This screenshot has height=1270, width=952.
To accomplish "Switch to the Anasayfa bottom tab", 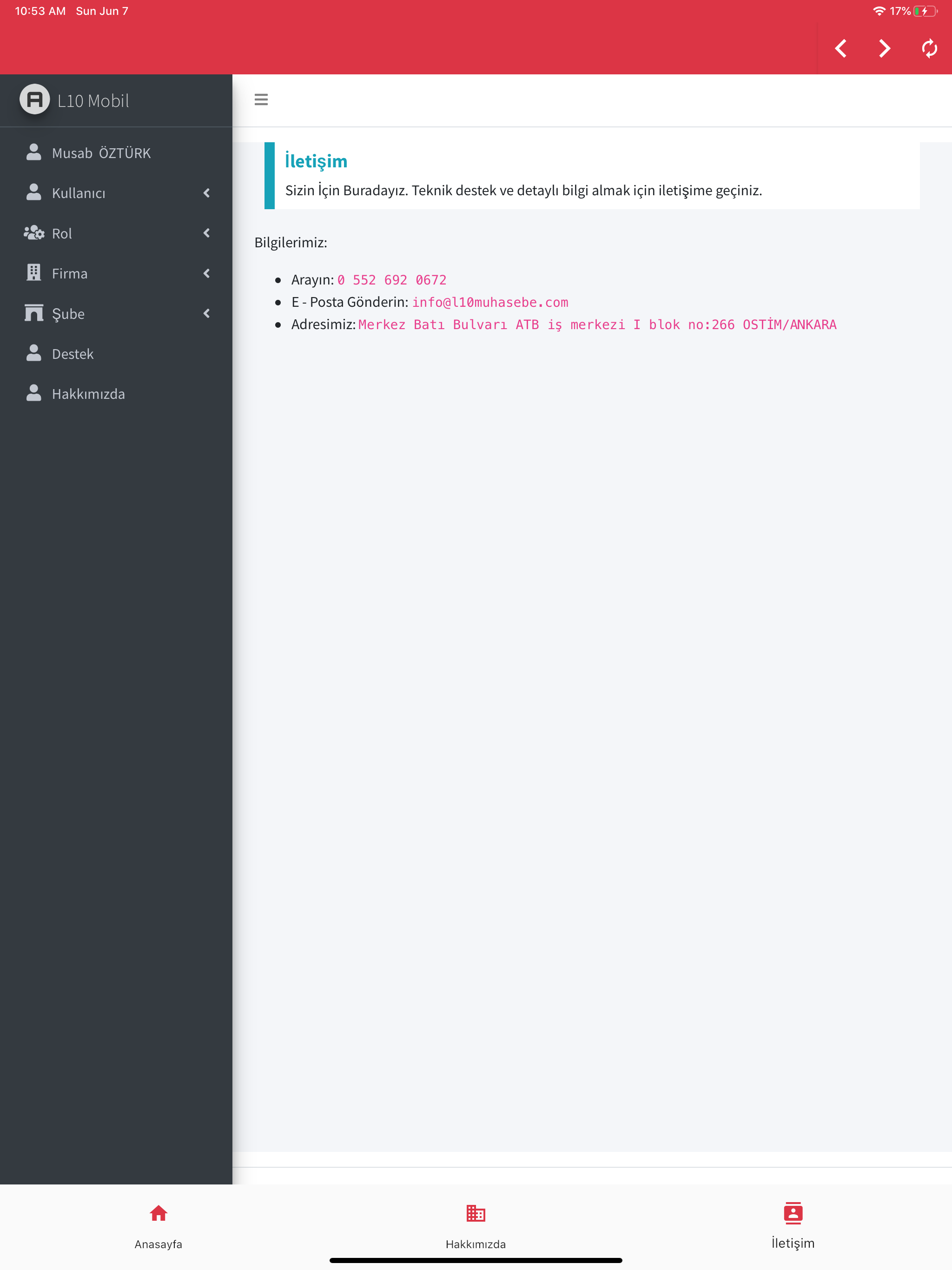I will [x=159, y=1226].
